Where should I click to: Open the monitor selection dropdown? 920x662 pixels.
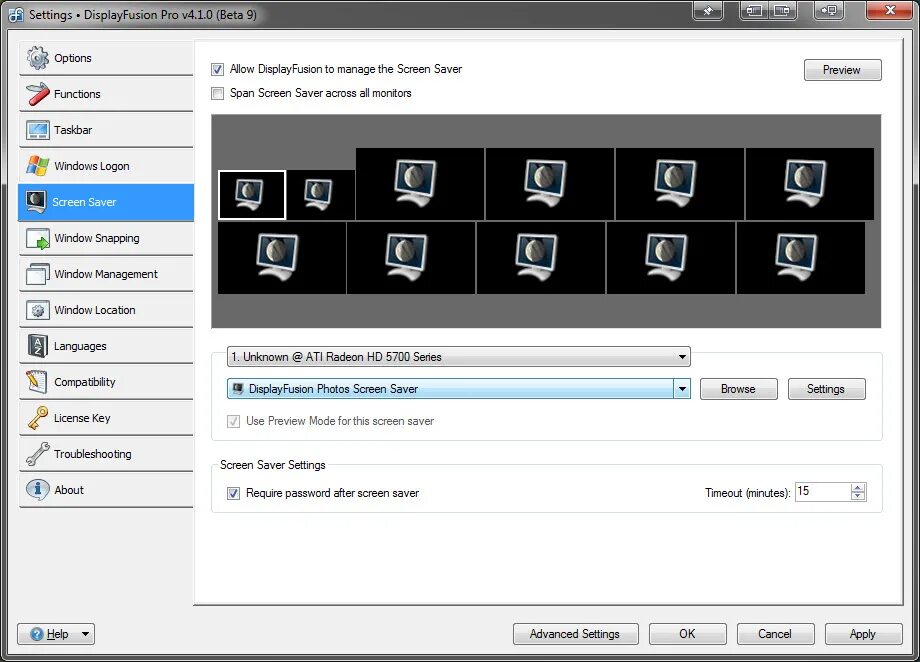click(x=459, y=357)
